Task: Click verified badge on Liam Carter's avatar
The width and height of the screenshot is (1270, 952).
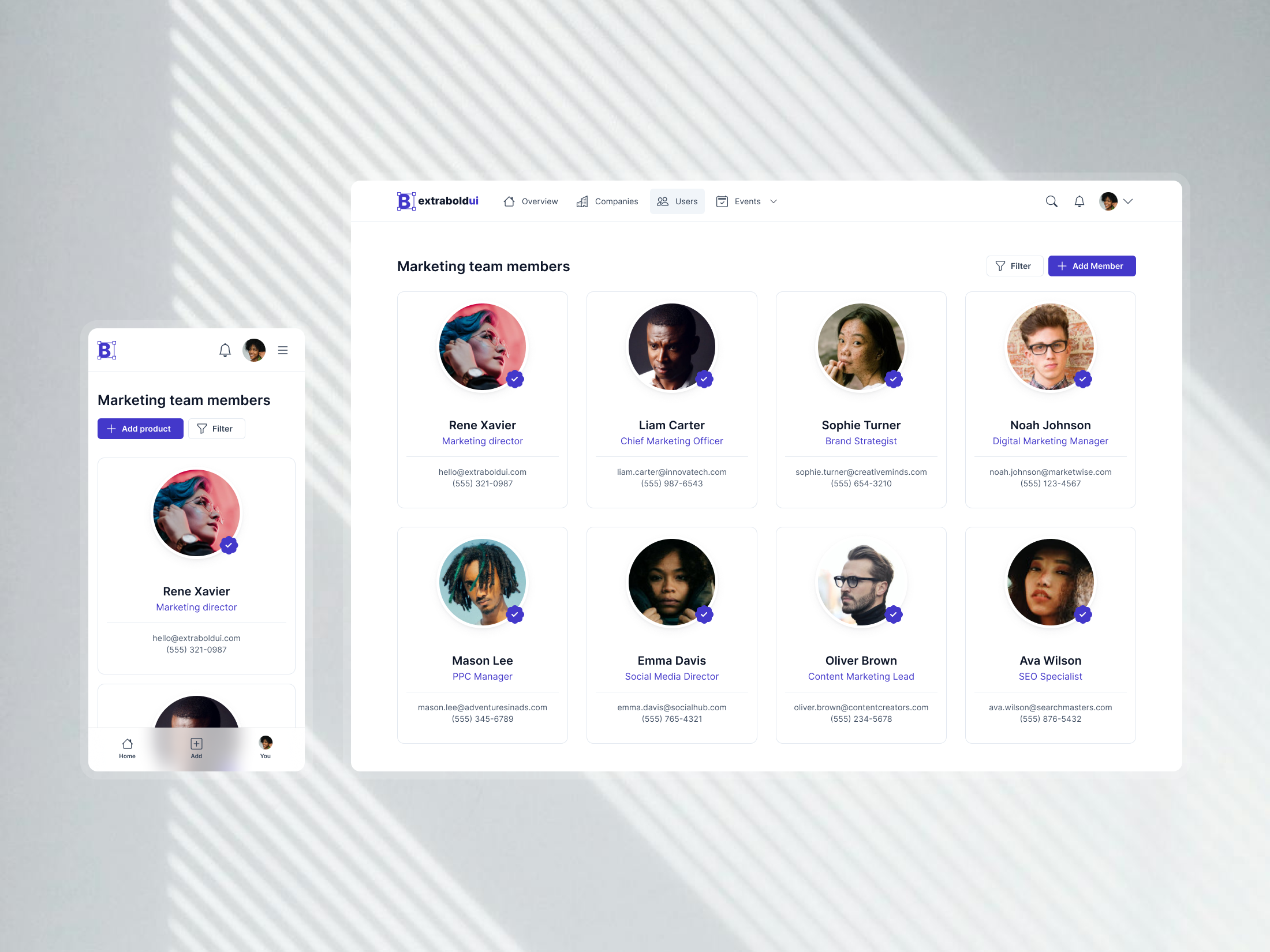Action: tap(704, 379)
